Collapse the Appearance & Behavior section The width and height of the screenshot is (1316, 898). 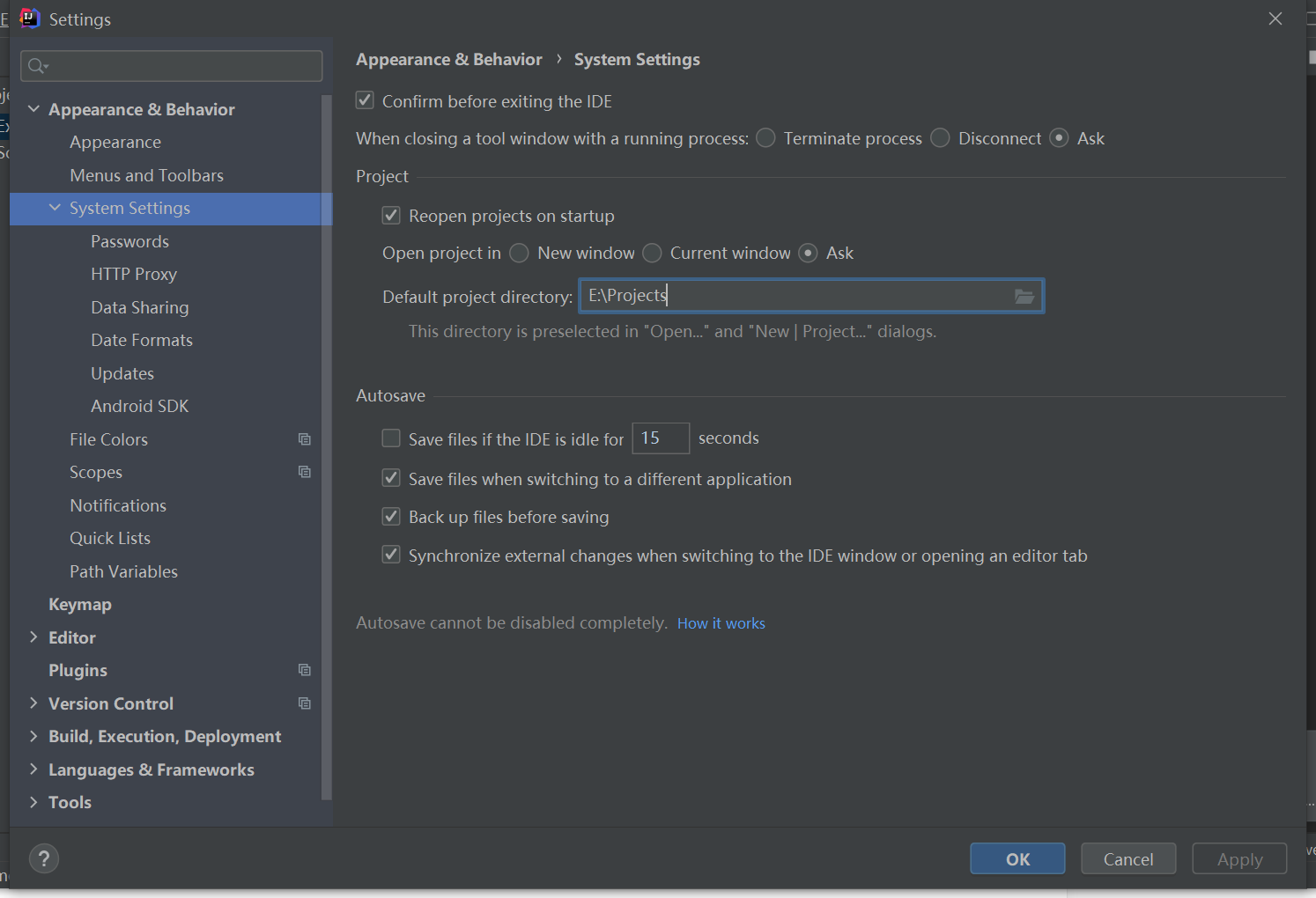(33, 109)
